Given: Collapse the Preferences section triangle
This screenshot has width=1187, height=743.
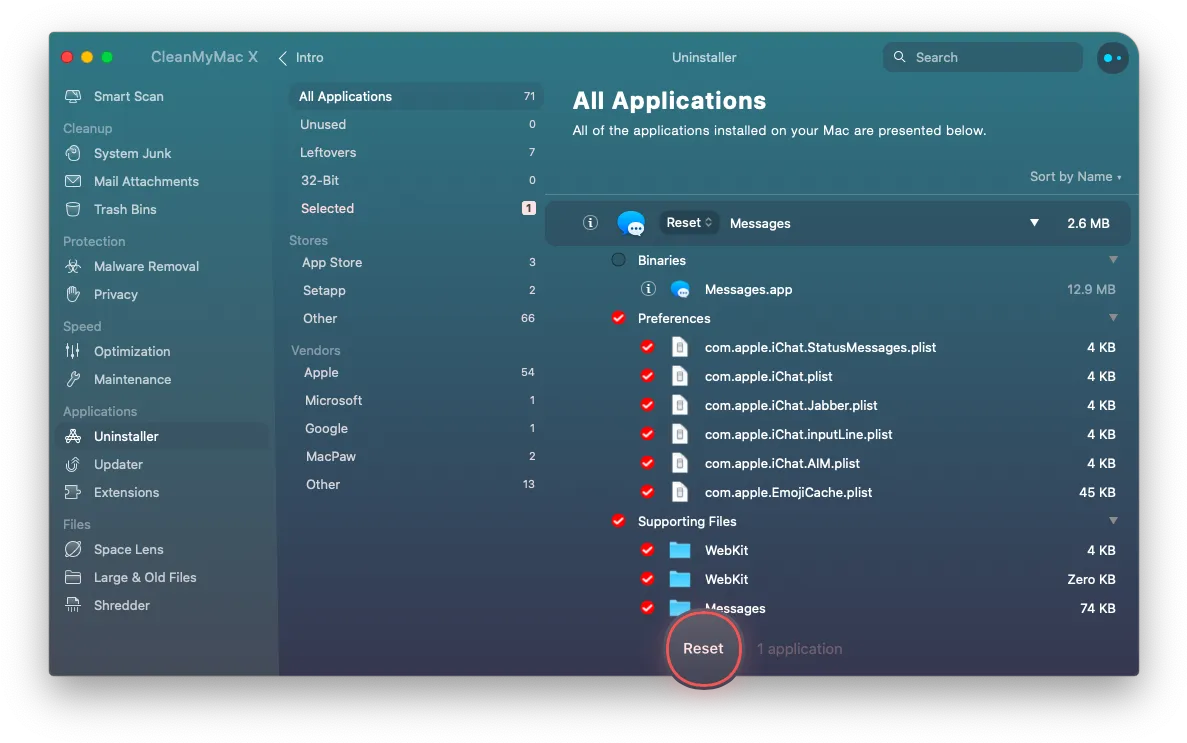Looking at the screenshot, I should pyautogui.click(x=1113, y=318).
